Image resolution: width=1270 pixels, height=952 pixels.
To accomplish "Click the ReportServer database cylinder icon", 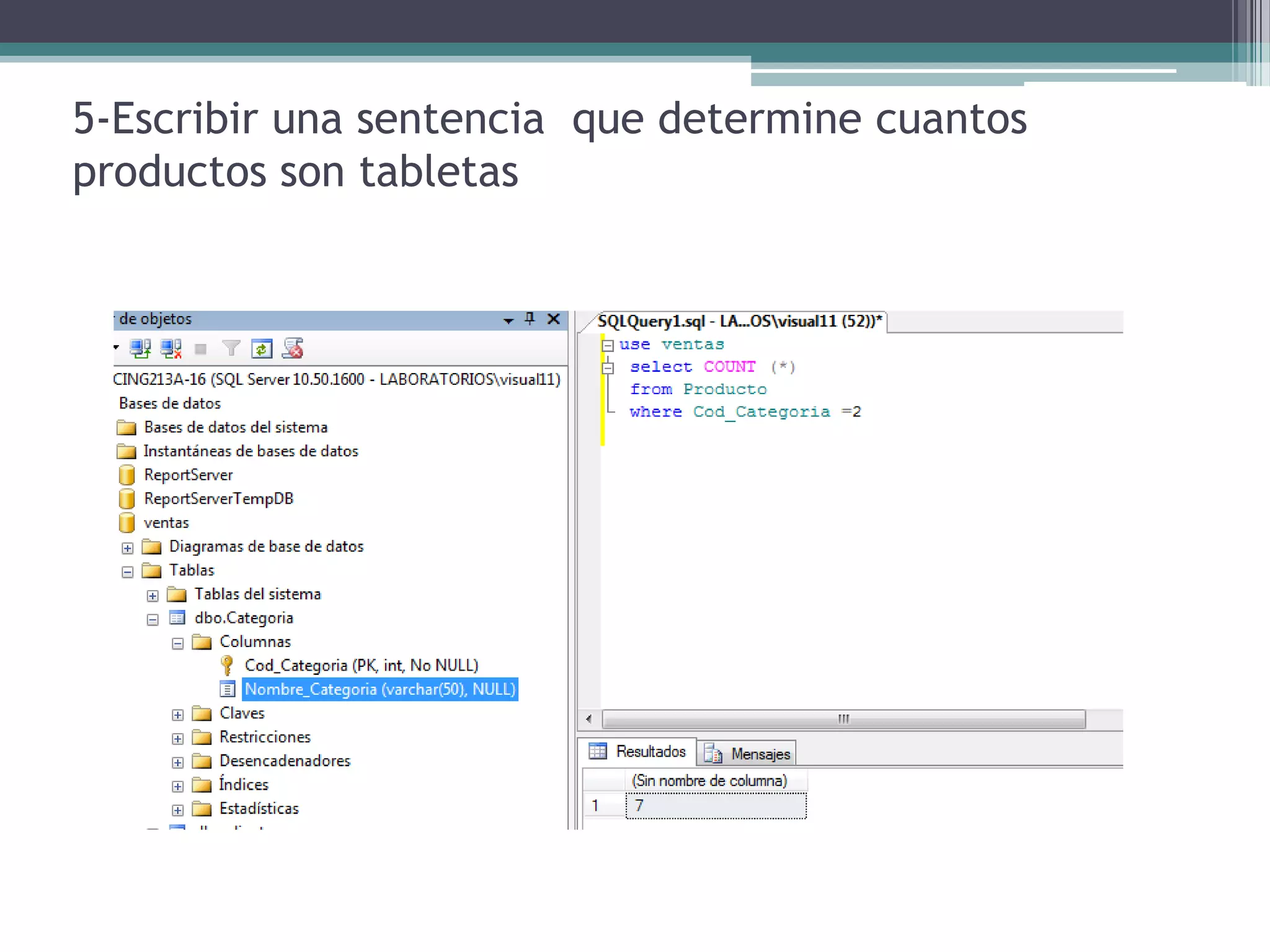I will (x=127, y=475).
